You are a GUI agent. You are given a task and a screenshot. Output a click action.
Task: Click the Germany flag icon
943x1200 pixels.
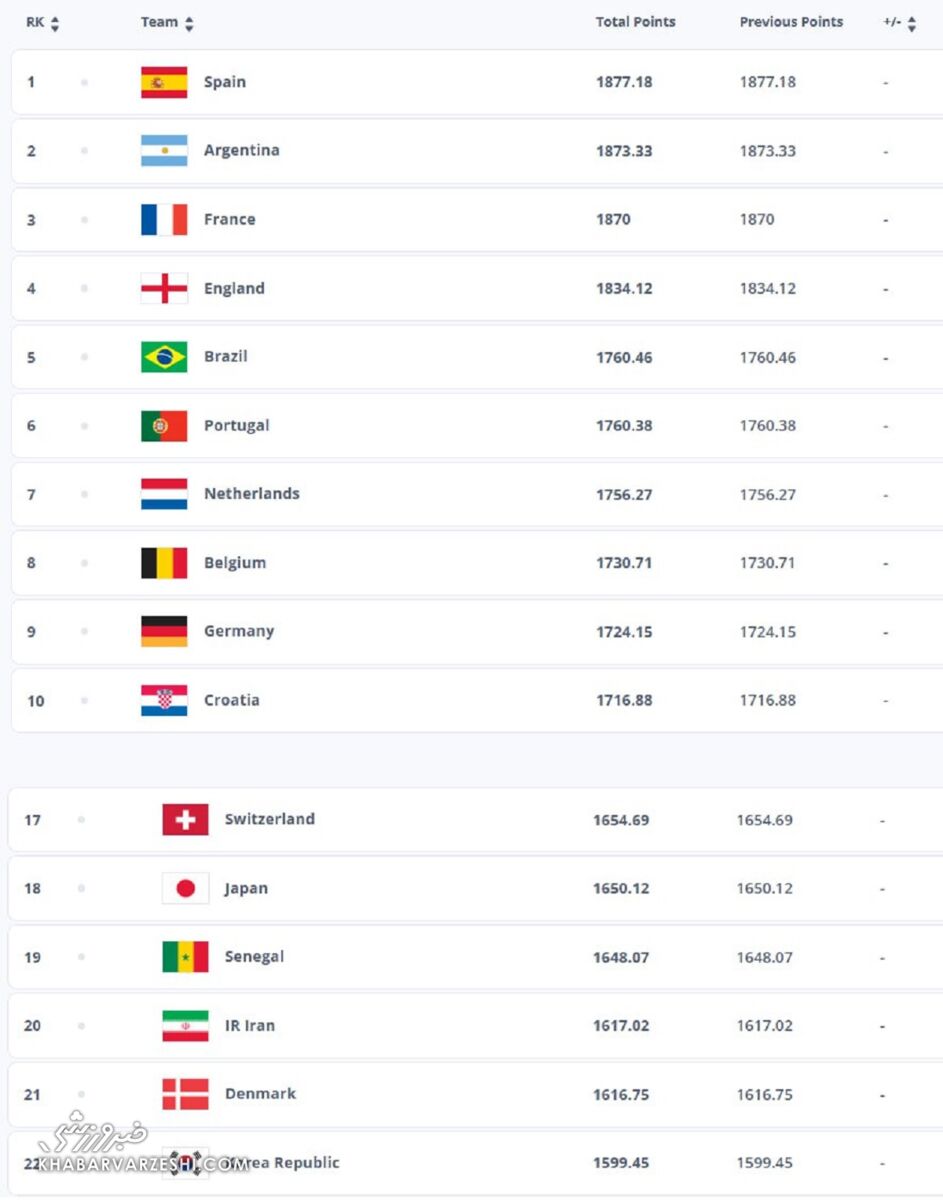pyautogui.click(x=164, y=631)
